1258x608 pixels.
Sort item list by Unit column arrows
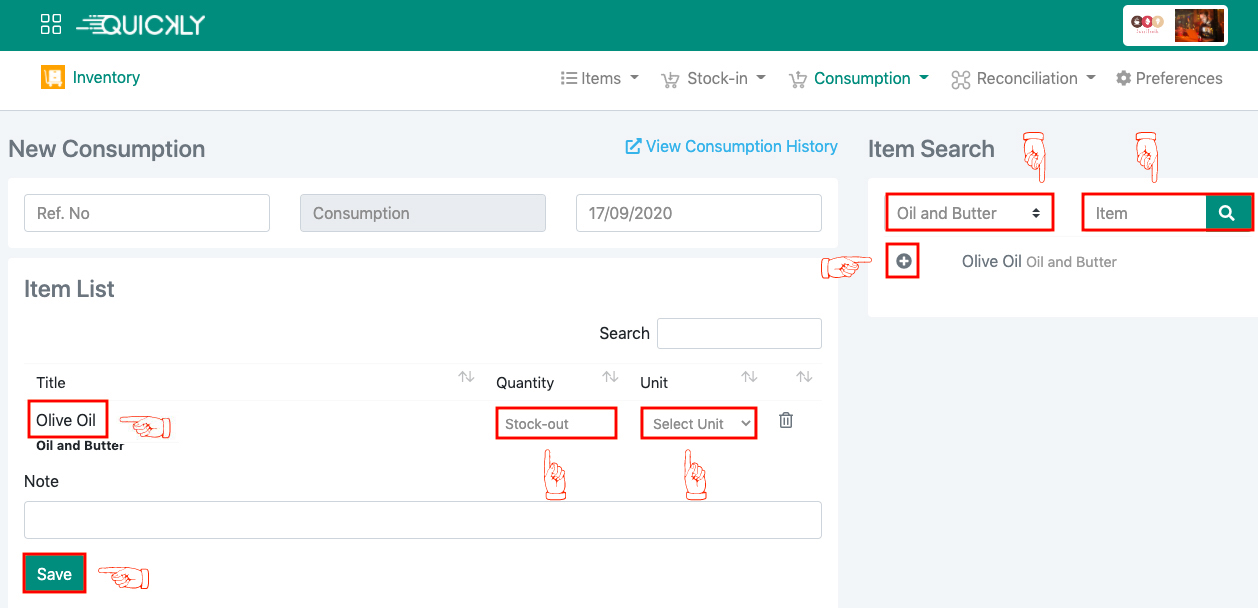[749, 377]
